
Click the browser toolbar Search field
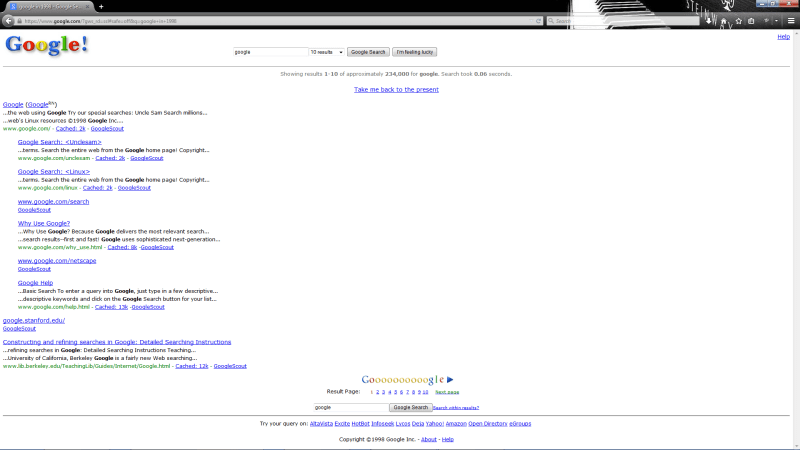pyautogui.click(x=622, y=21)
